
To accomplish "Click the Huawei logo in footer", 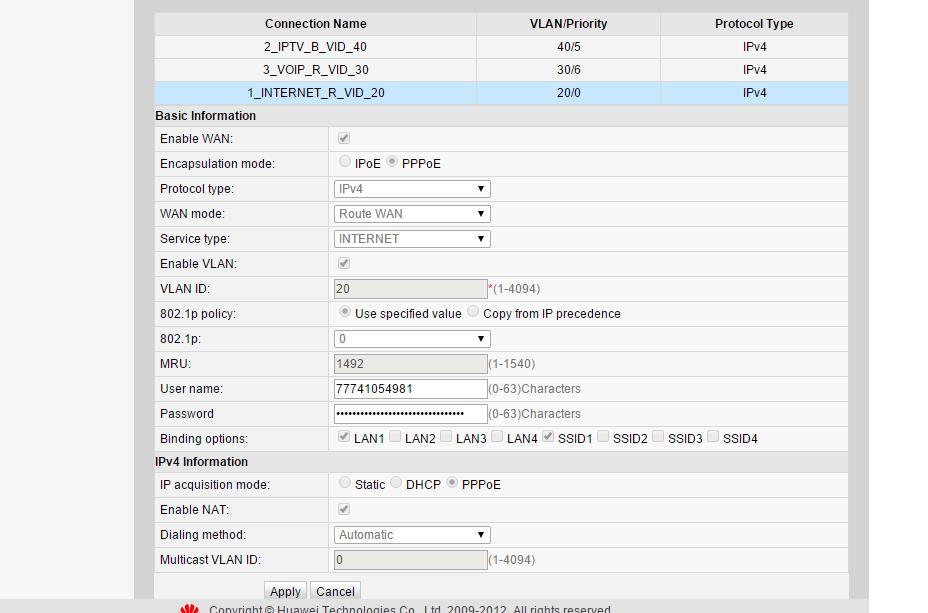I will [x=190, y=609].
